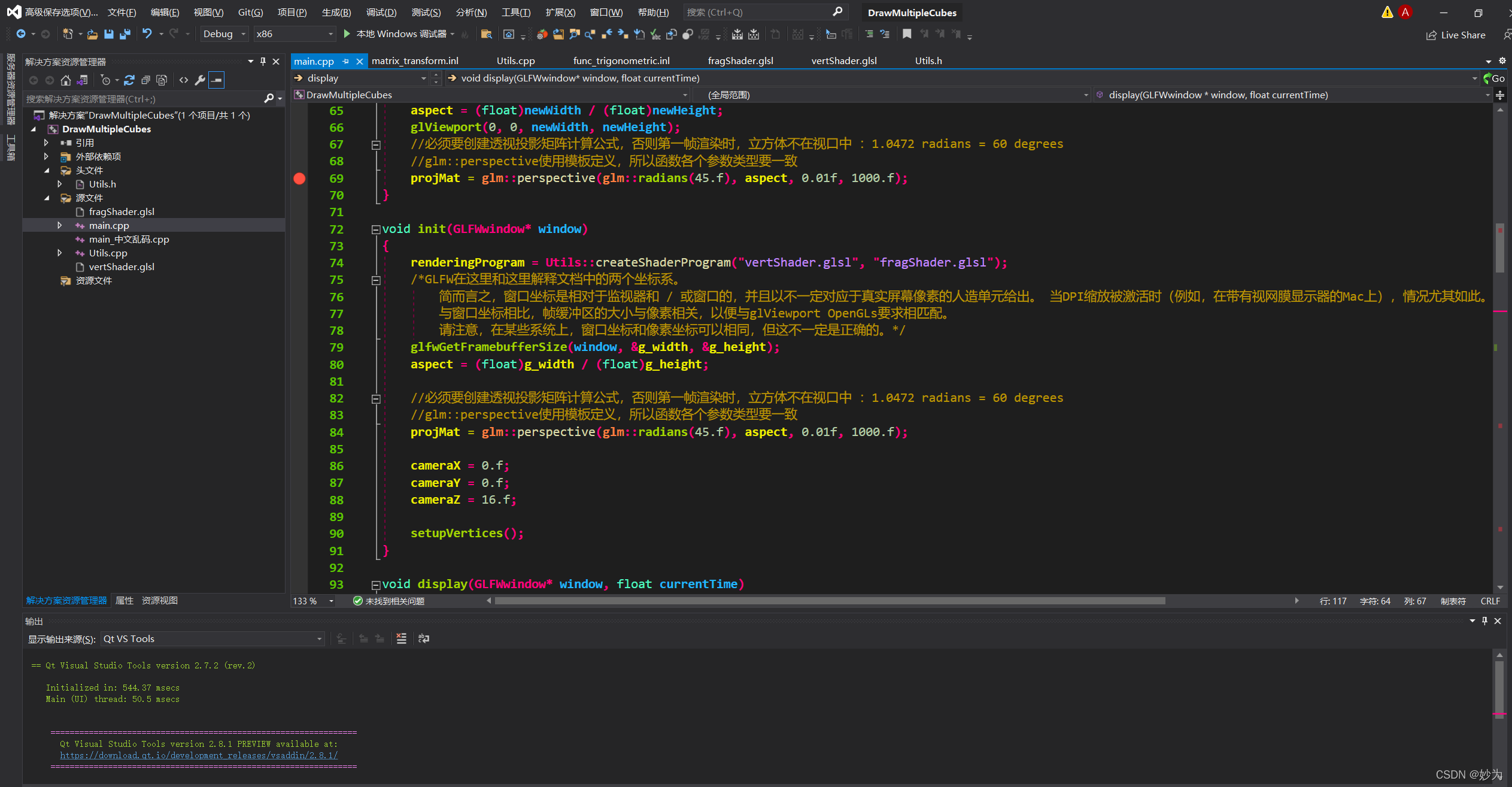Click the Go button in navigation bar

1494,78
